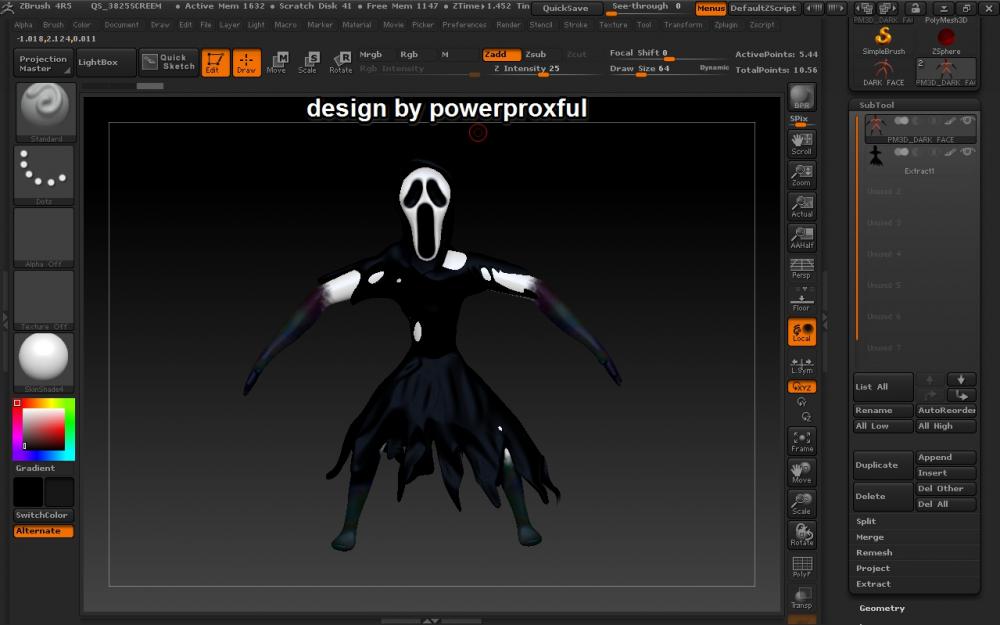The width and height of the screenshot is (1000, 625).
Task: Click the Del Other button
Action: click(x=946, y=489)
